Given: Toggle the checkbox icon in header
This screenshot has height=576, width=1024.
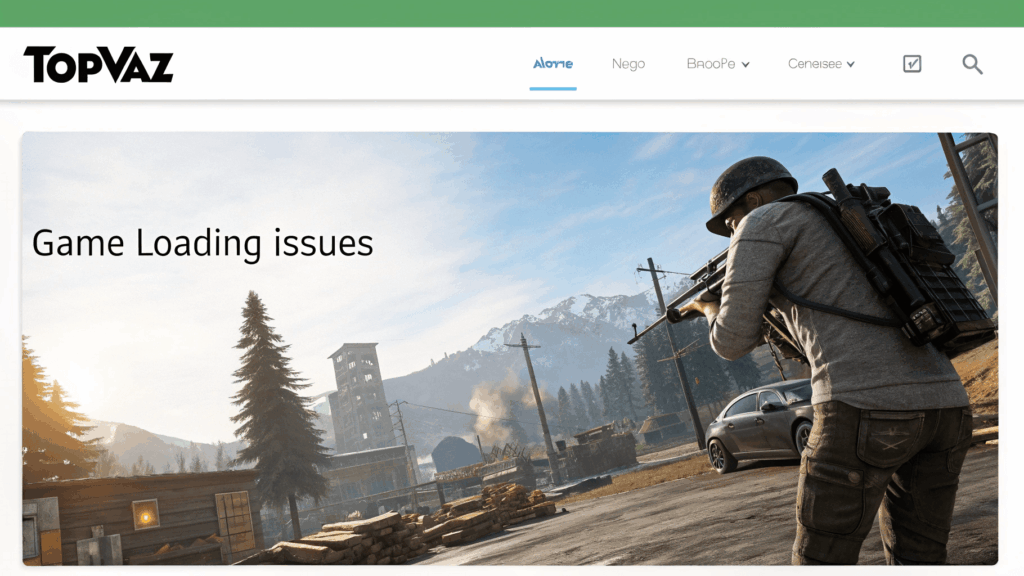Looking at the screenshot, I should tap(912, 64).
